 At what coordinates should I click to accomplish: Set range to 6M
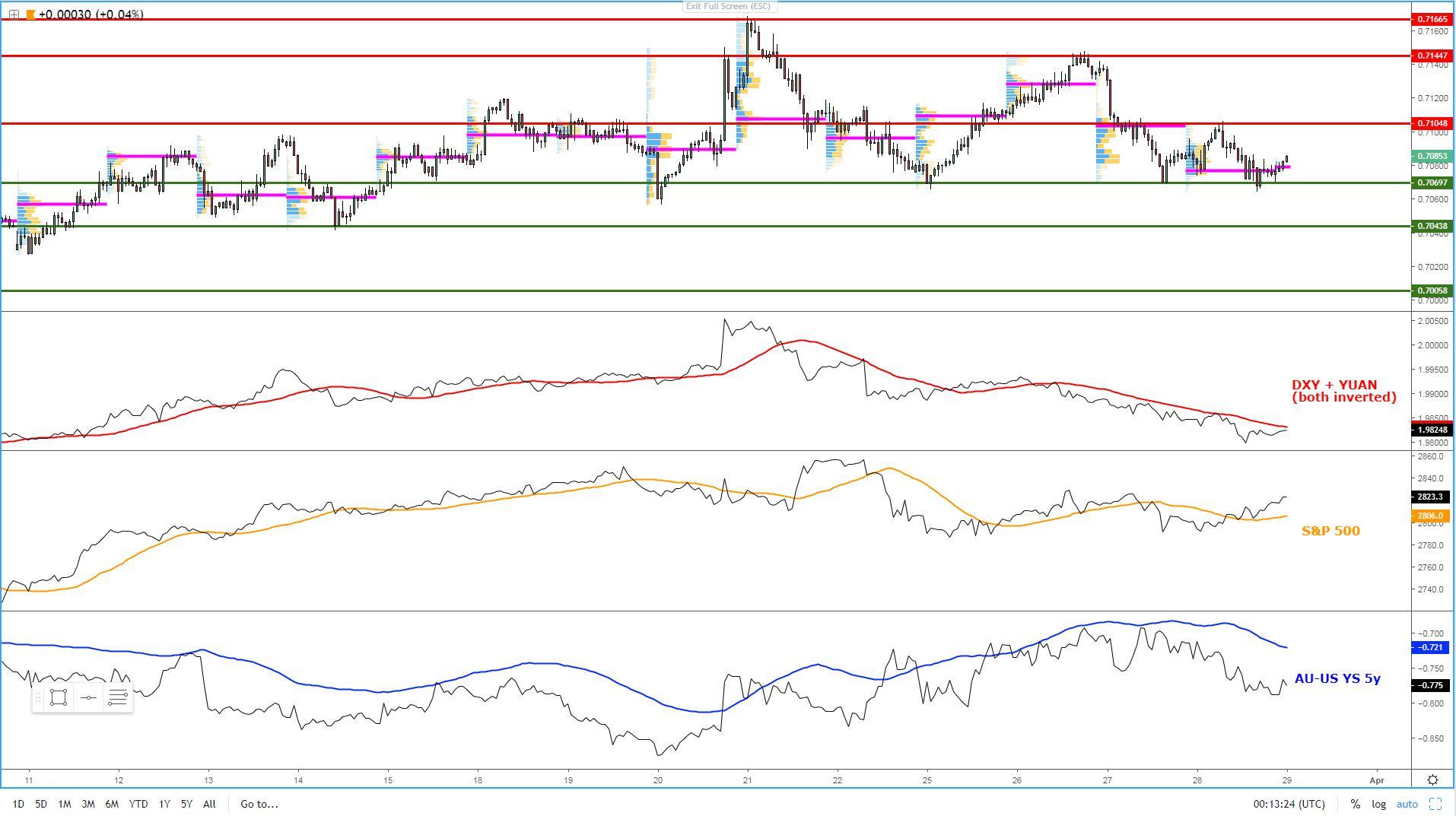click(x=112, y=804)
